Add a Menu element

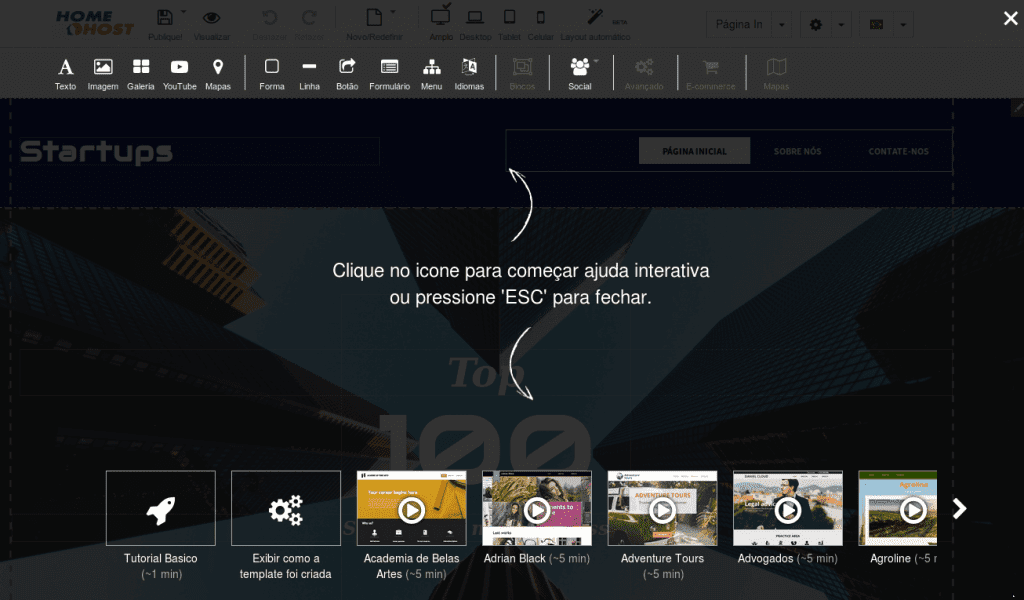(x=432, y=74)
